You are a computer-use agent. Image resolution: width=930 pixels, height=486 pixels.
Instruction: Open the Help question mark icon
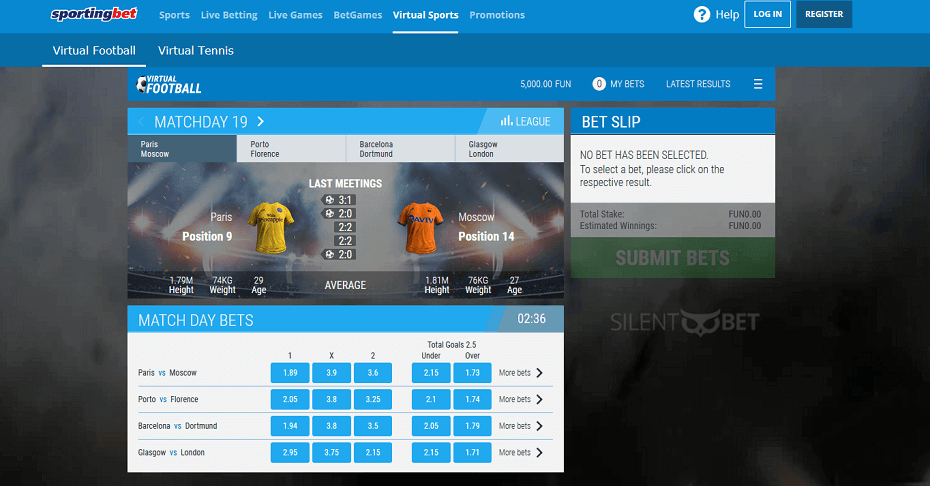702,14
